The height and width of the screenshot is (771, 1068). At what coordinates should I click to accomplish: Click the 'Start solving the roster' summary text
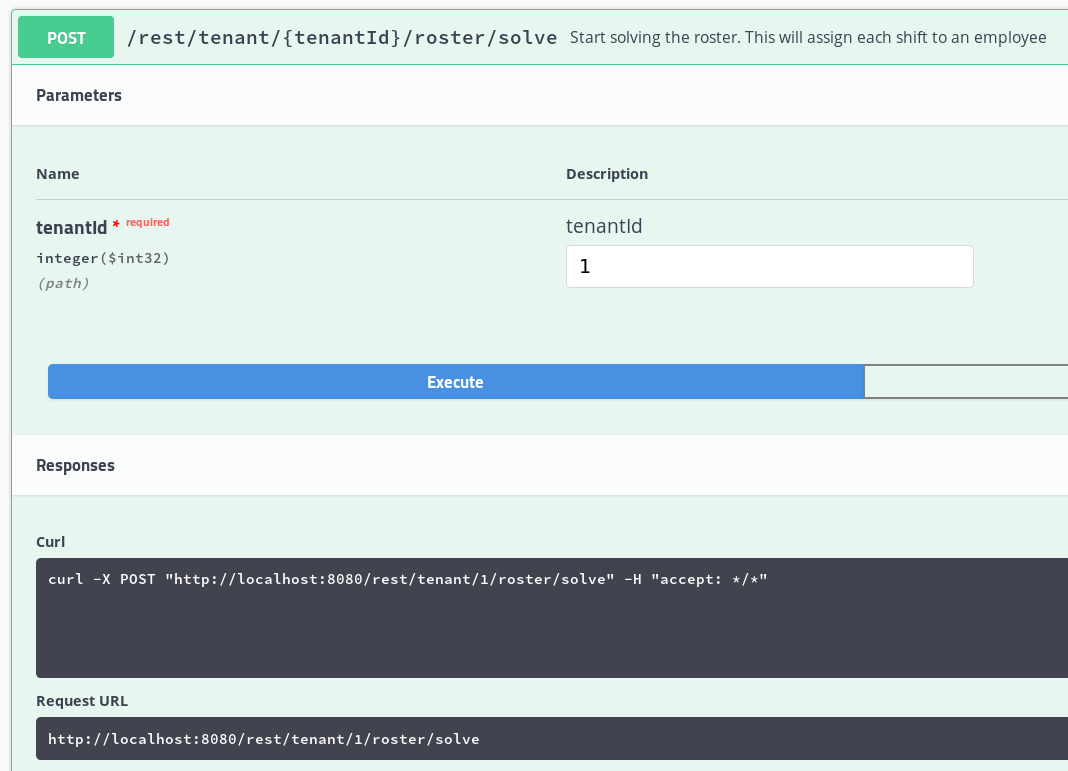807,38
